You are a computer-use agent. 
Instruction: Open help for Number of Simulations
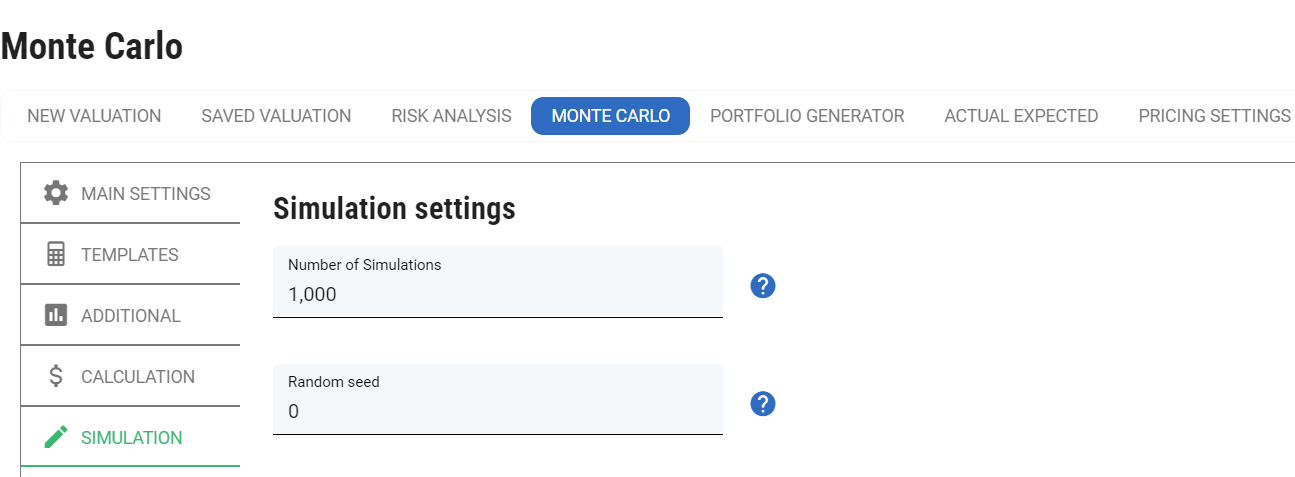point(763,286)
